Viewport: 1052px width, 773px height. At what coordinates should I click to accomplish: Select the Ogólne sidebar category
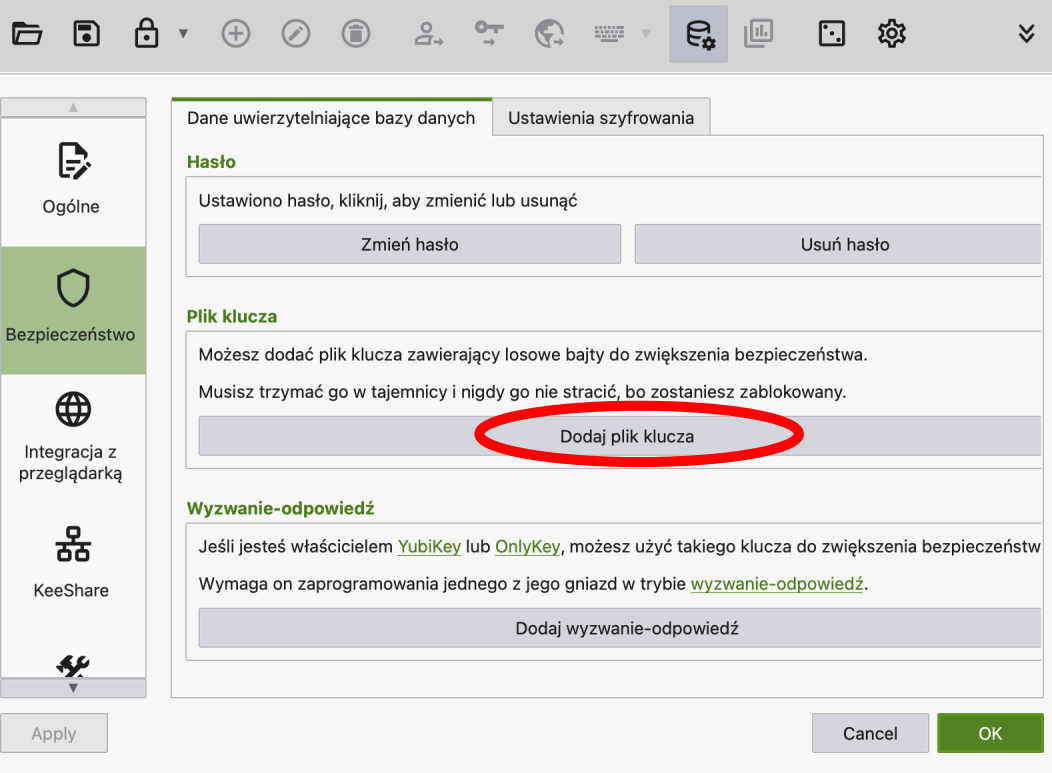(x=72, y=181)
